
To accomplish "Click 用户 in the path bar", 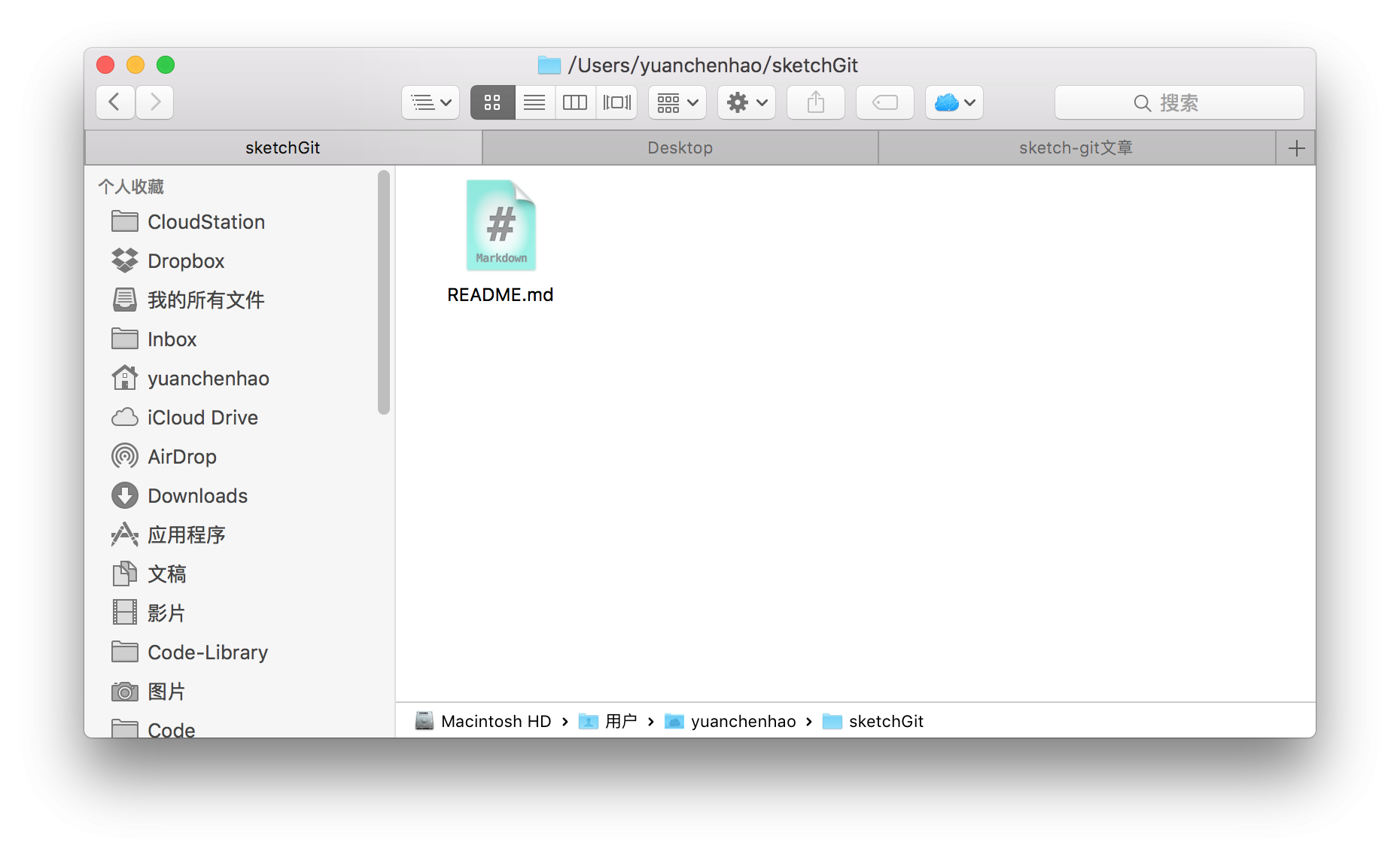I will (x=608, y=721).
